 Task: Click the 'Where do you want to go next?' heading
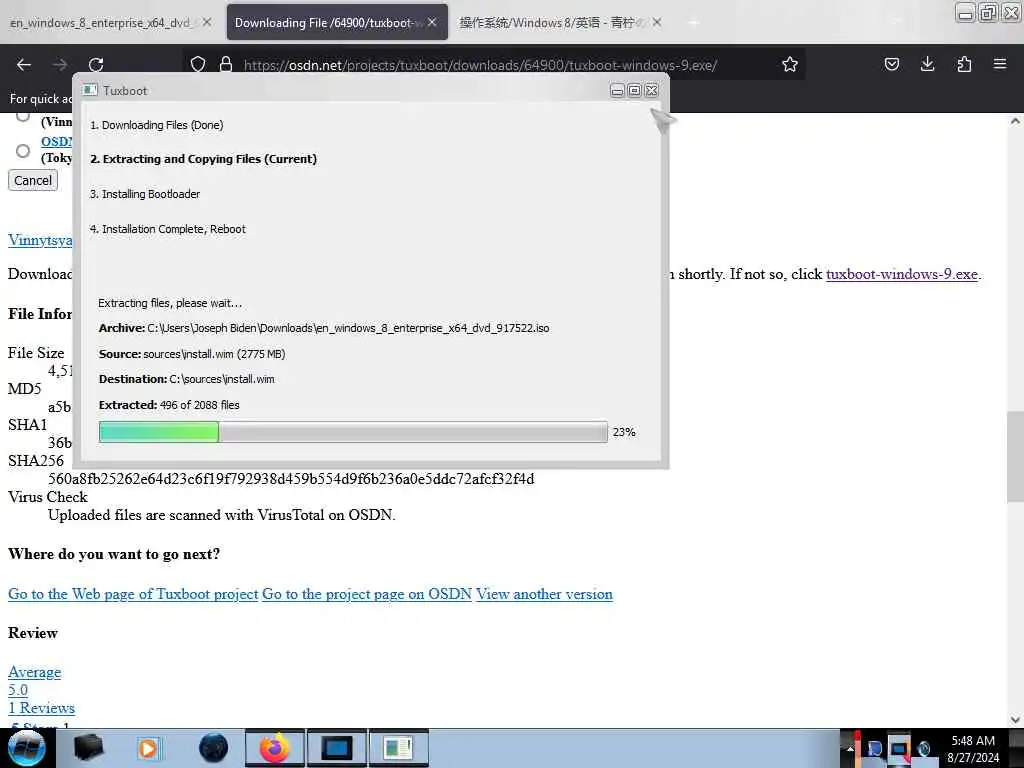click(114, 554)
